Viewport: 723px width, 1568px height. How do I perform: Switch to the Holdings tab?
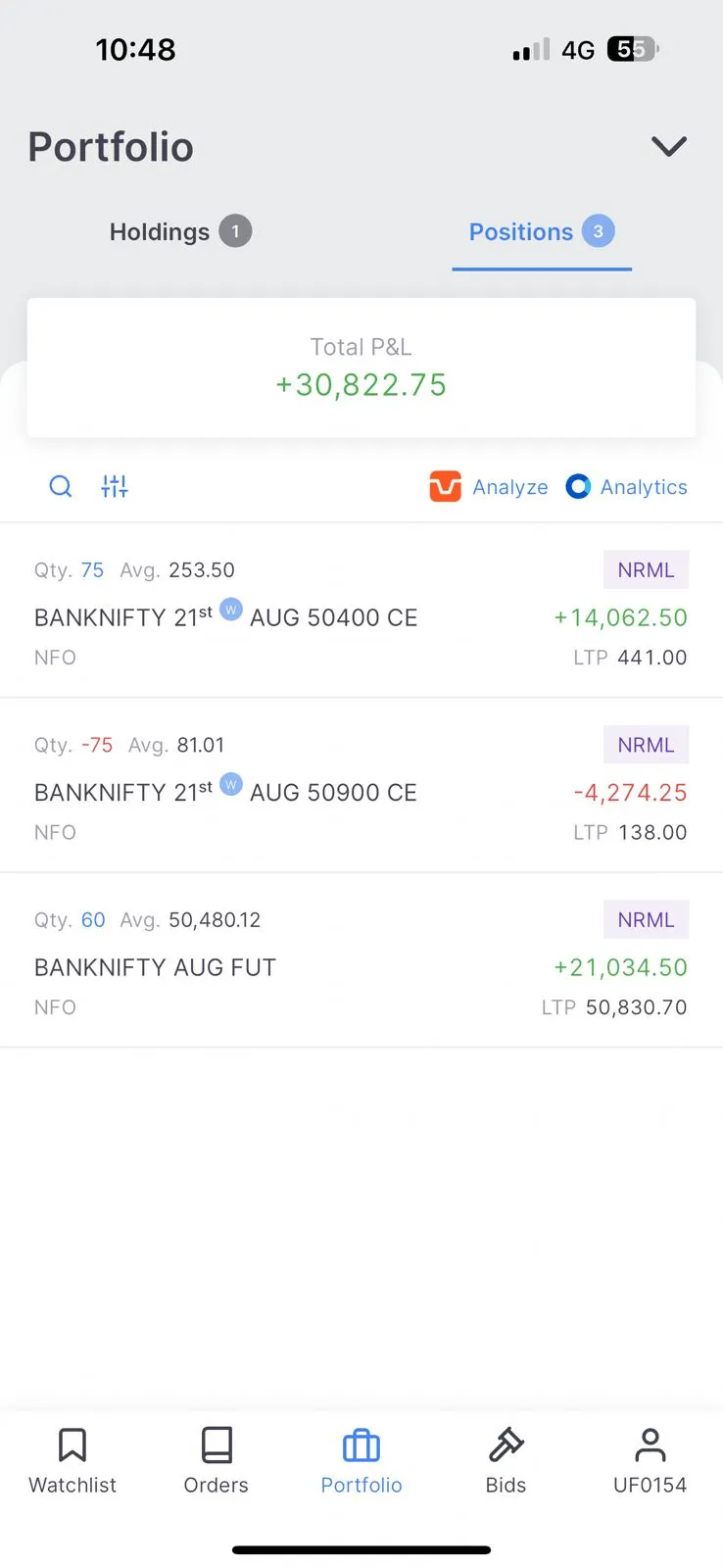point(180,232)
